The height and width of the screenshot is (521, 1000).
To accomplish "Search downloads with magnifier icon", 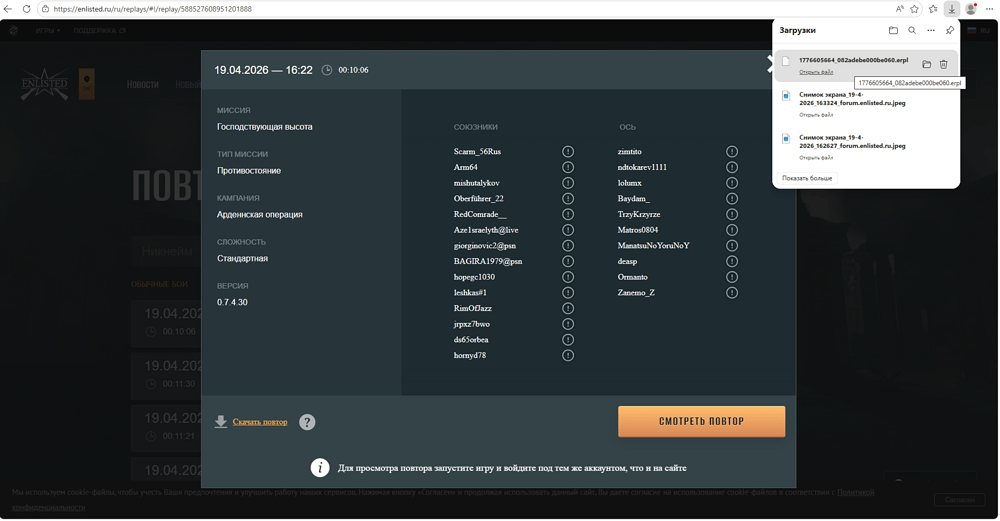I will coord(912,31).
